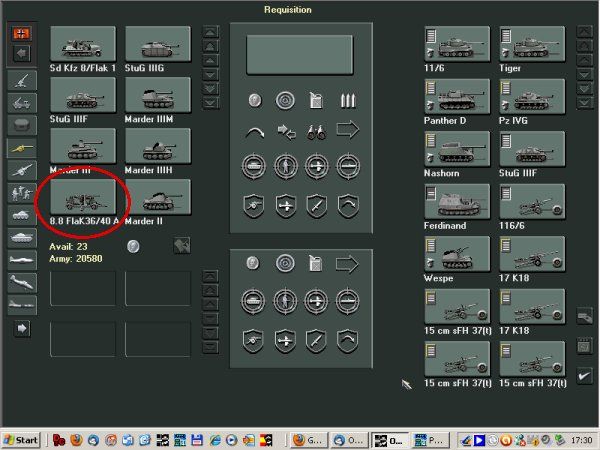Confirm with the checkmark button
This screenshot has height=450, width=600.
click(x=584, y=376)
